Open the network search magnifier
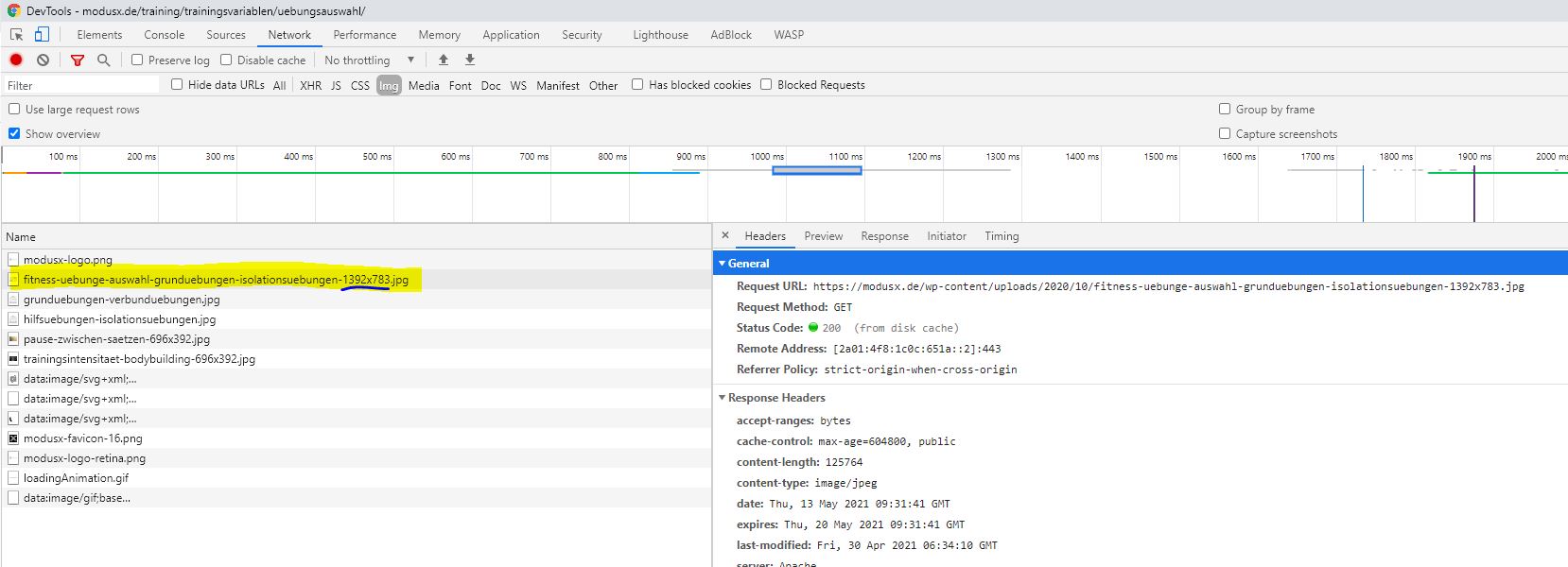Viewport: 1568px width, 567px height. tap(104, 60)
